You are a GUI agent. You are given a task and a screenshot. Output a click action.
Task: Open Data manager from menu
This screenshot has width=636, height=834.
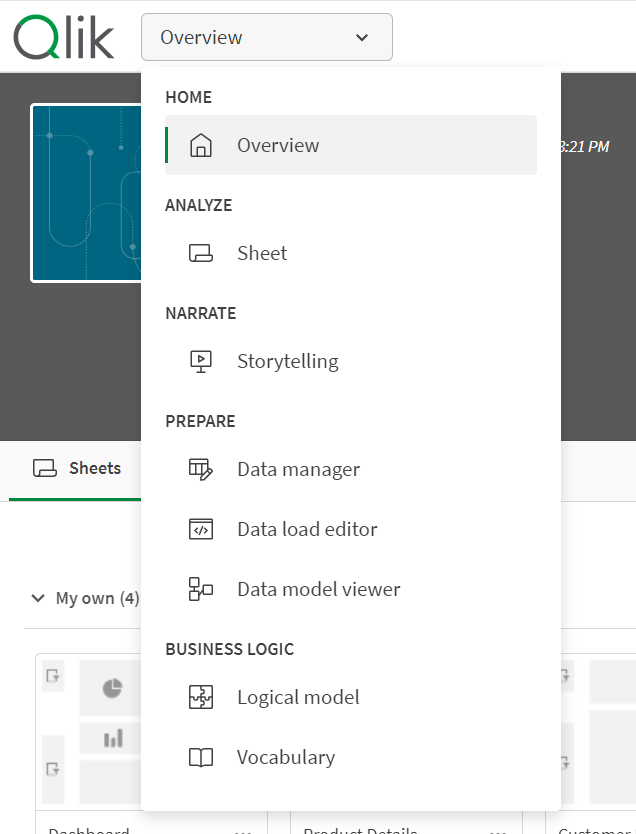pyautogui.click(x=298, y=469)
